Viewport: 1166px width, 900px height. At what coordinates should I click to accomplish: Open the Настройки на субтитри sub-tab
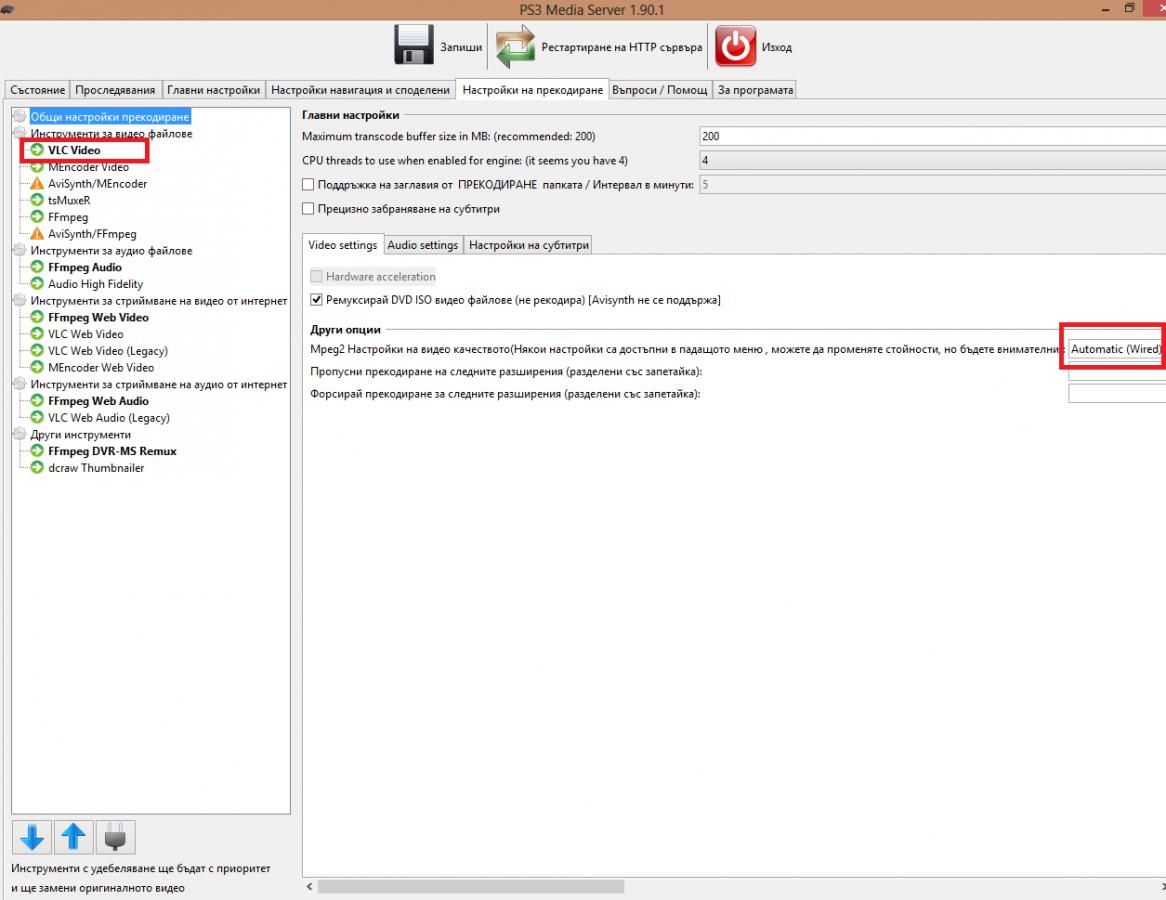pyautogui.click(x=529, y=245)
